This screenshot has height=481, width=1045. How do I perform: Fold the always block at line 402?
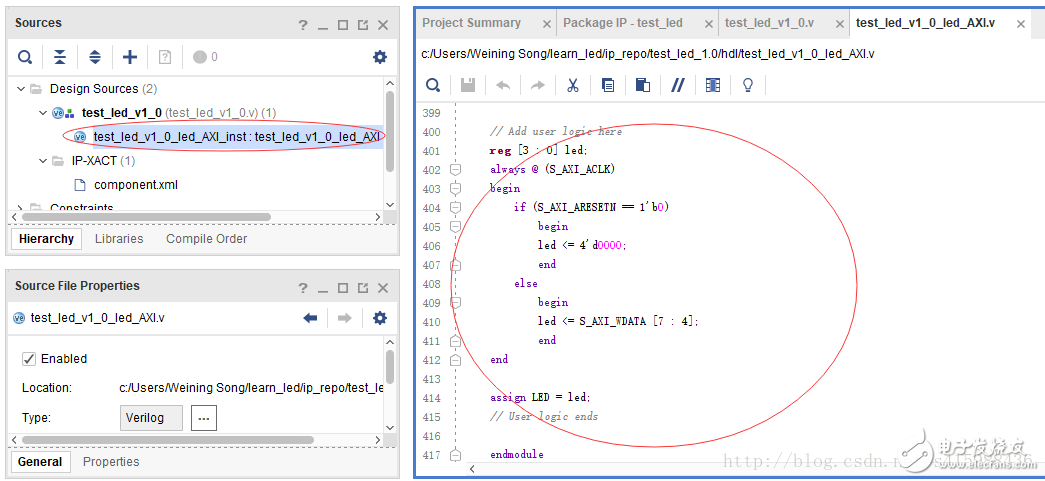455,170
